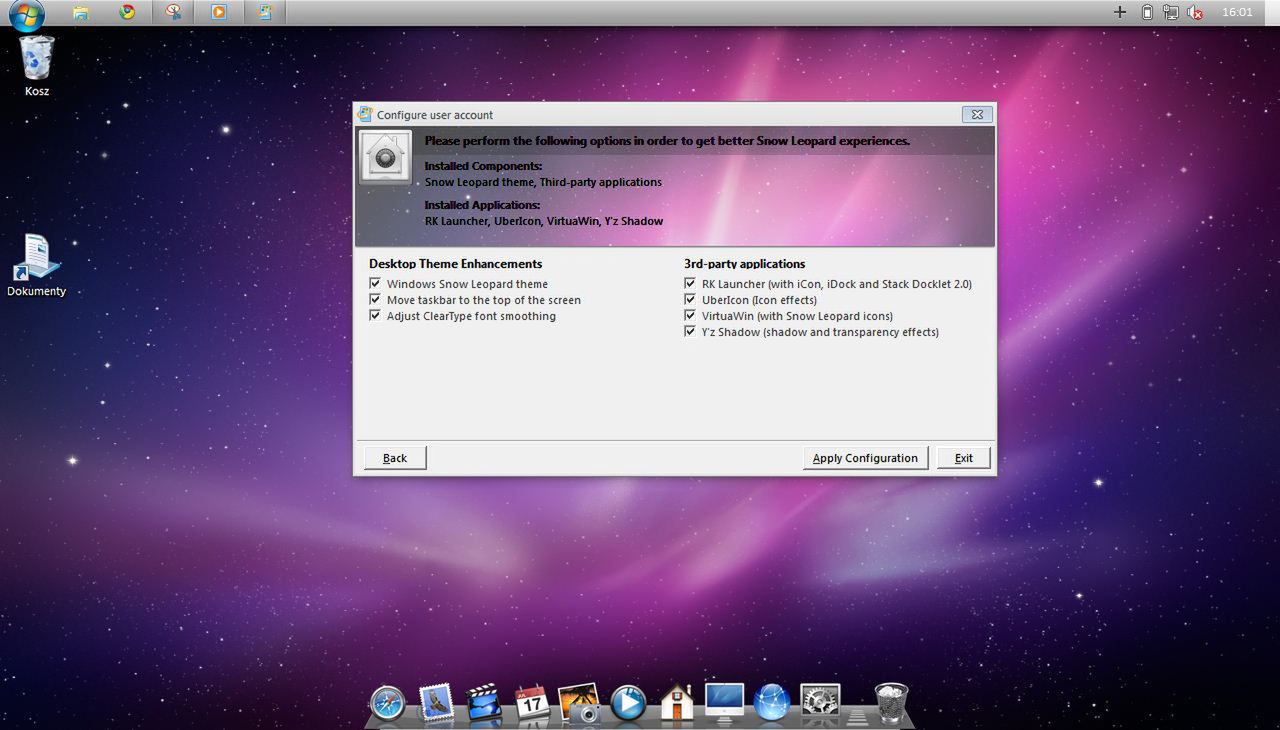Screen dimensions: 1280x730
Task: Open the Dokumenty desktop shortcut
Action: [x=37, y=265]
